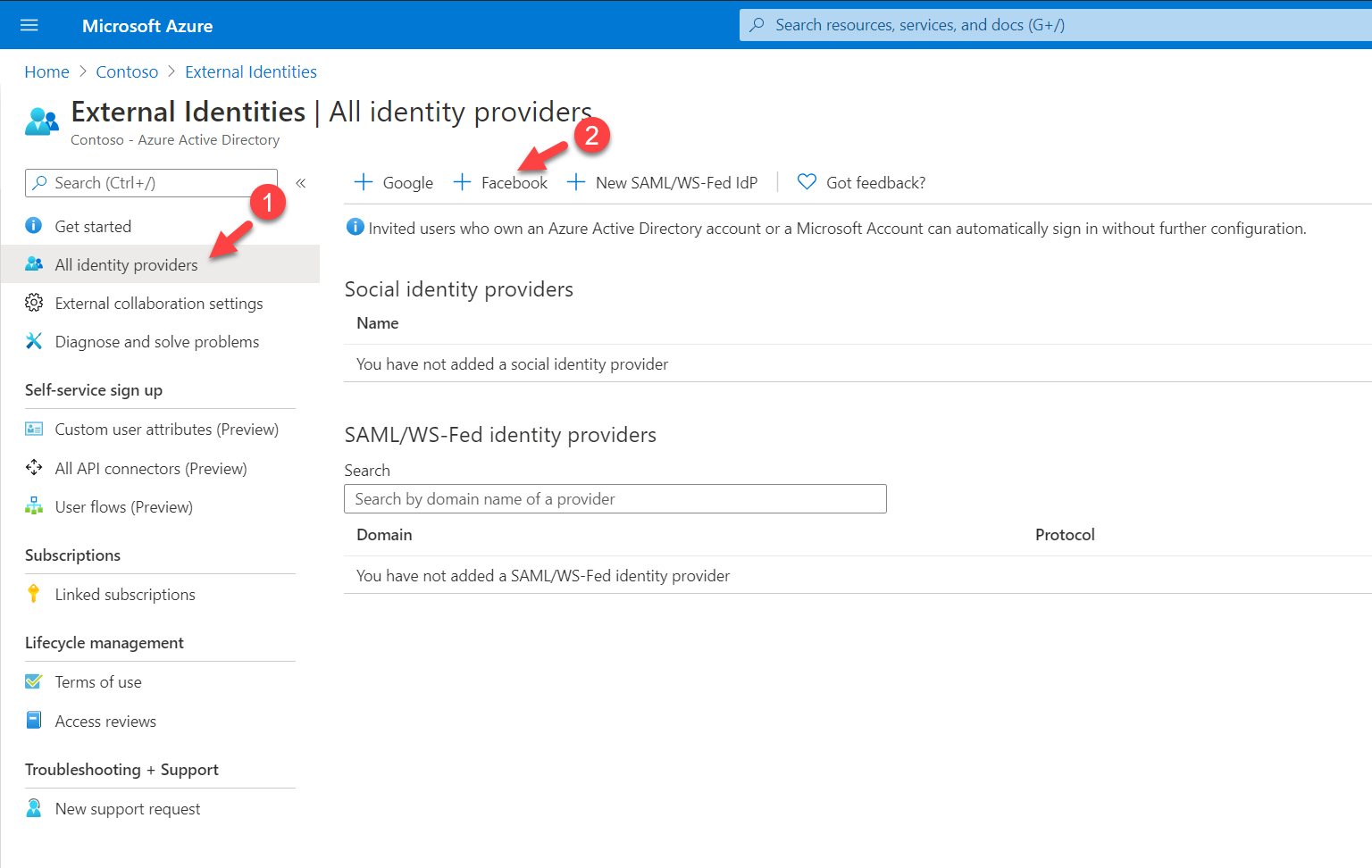This screenshot has height=868, width=1372.
Task: Go to Contoso breadcrumb
Action: tap(127, 71)
